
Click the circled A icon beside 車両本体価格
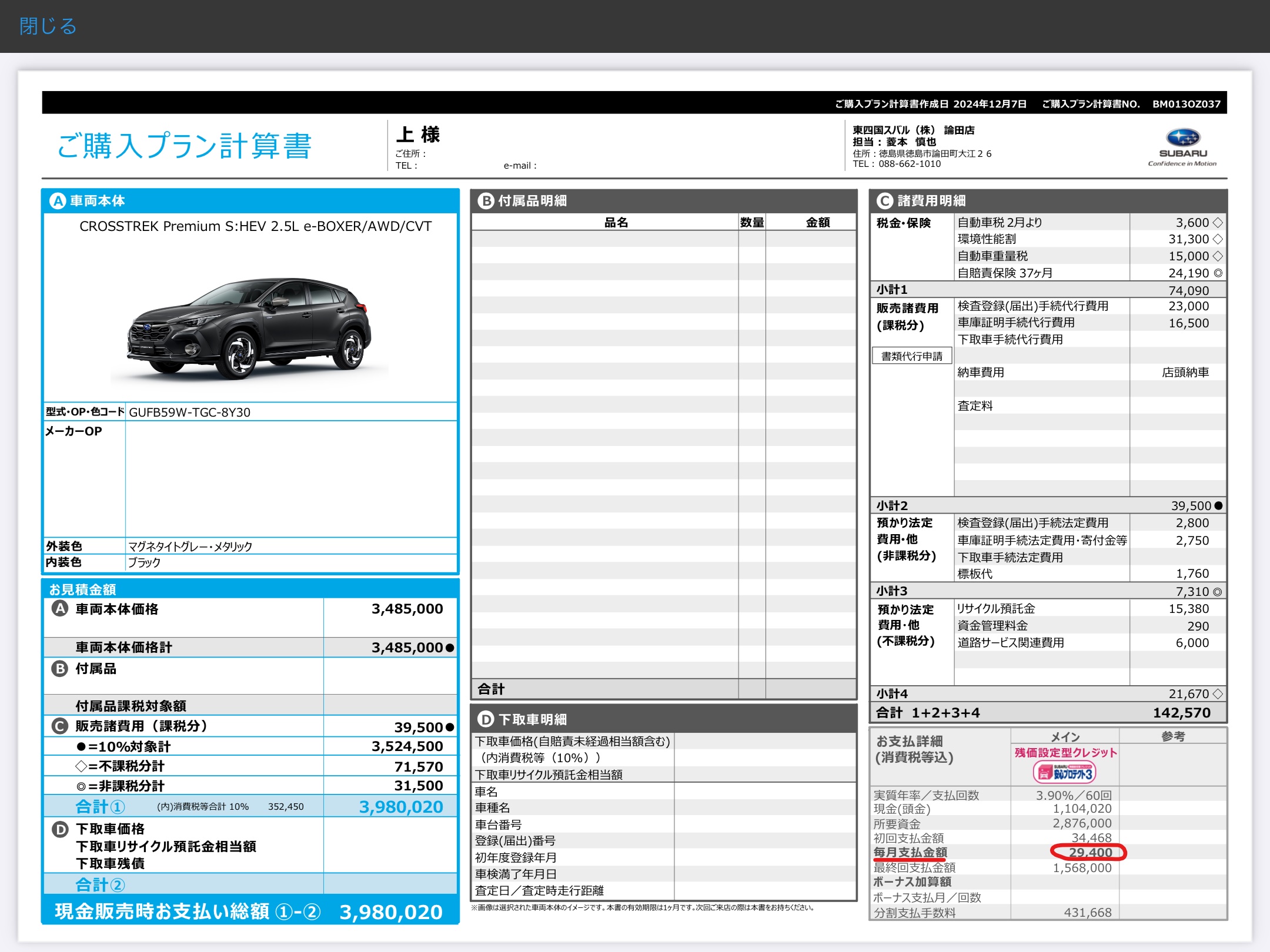click(60, 609)
